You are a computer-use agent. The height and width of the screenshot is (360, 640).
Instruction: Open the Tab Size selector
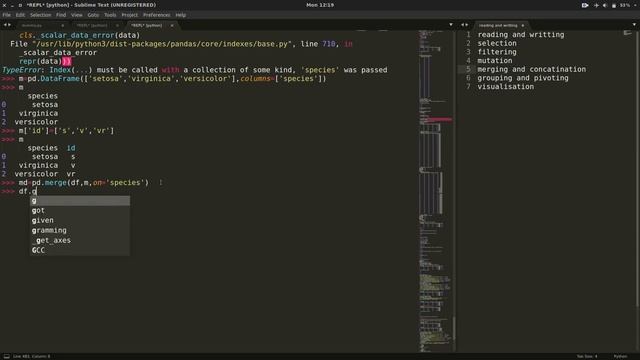click(587, 356)
